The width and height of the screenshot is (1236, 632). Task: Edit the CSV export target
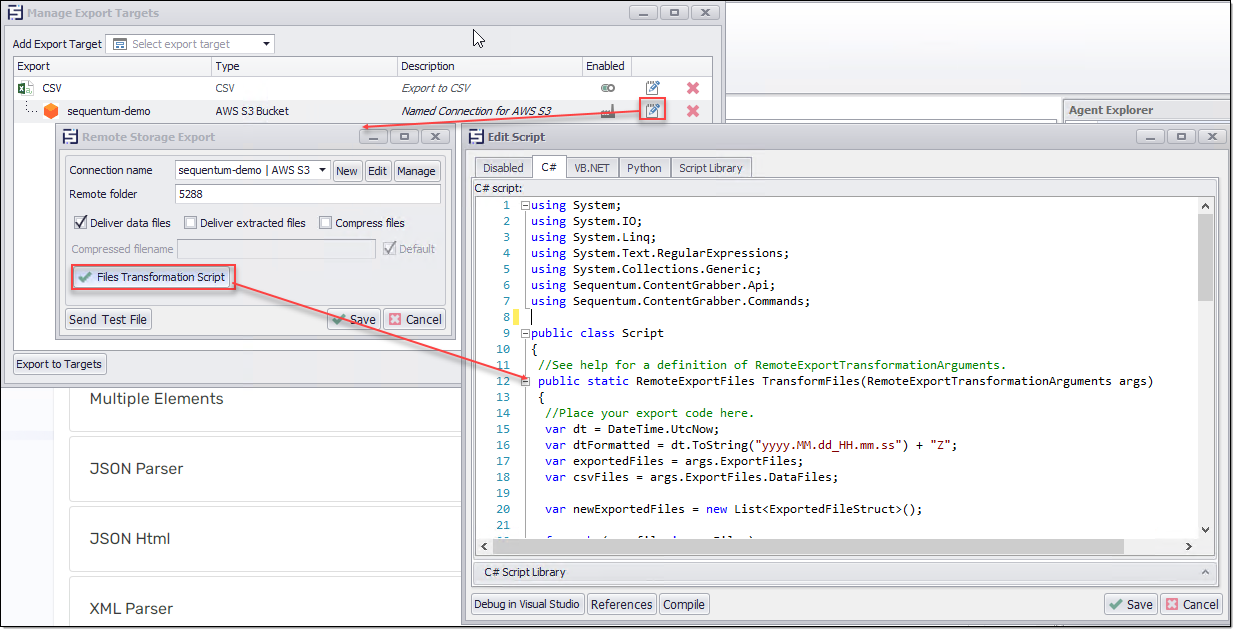tap(652, 88)
